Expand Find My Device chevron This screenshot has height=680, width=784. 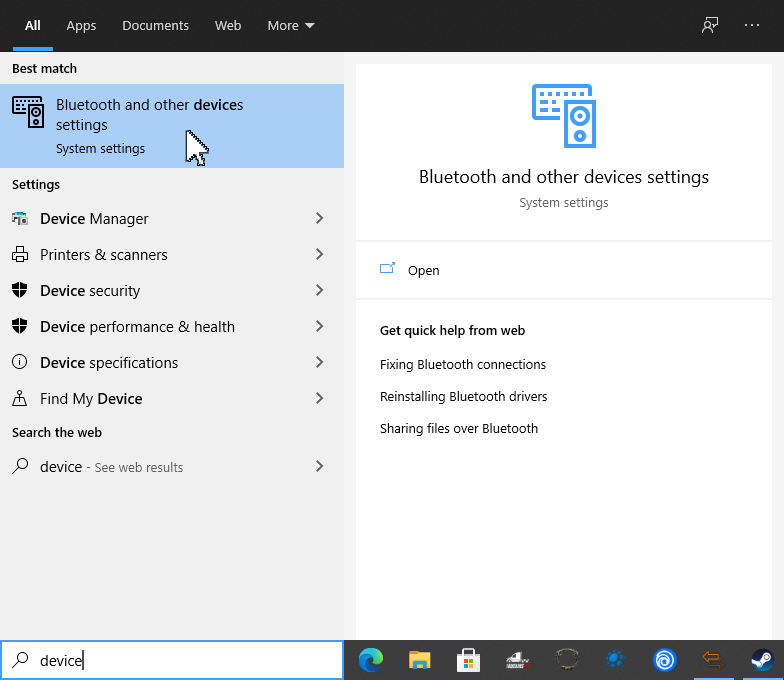[319, 398]
